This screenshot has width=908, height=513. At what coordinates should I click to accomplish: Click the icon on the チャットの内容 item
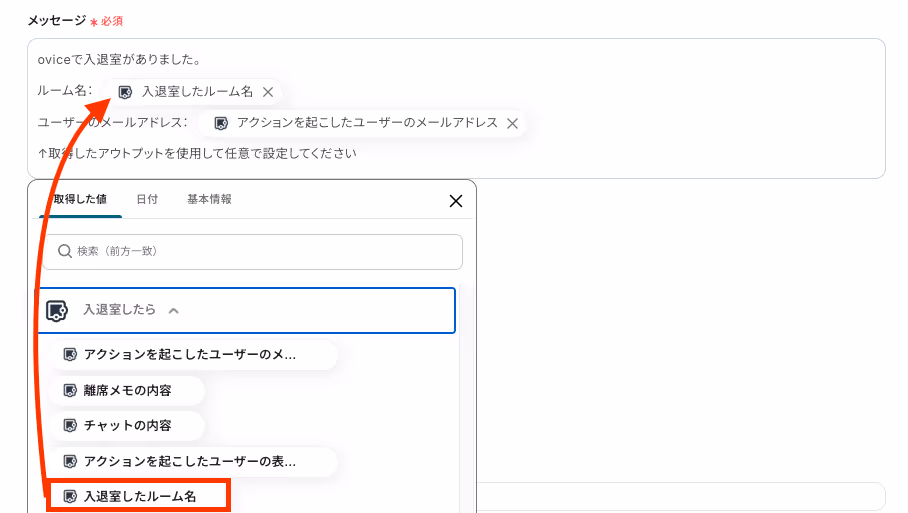[x=70, y=426]
